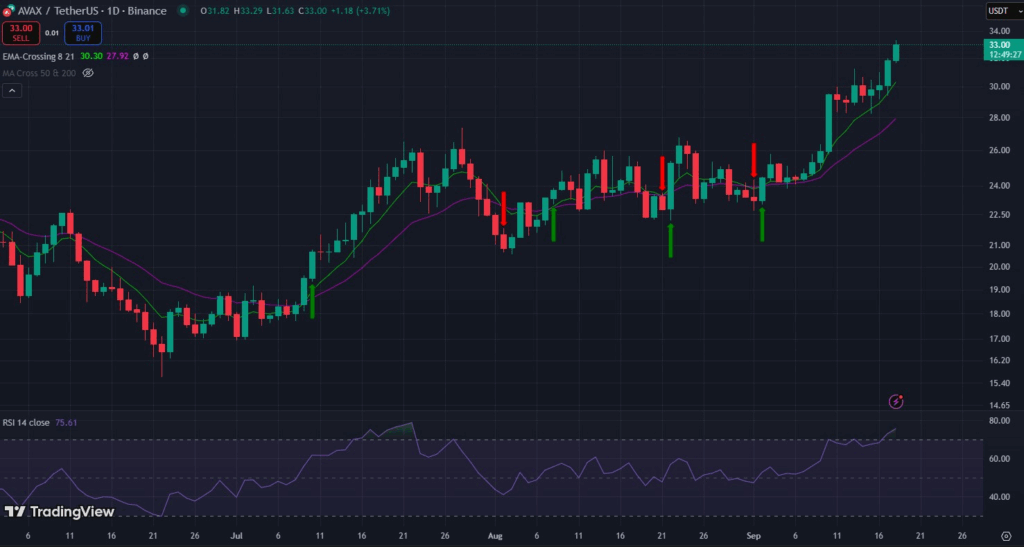Click the Sep label on time axis
This screenshot has height=547, width=1024.
click(x=754, y=536)
